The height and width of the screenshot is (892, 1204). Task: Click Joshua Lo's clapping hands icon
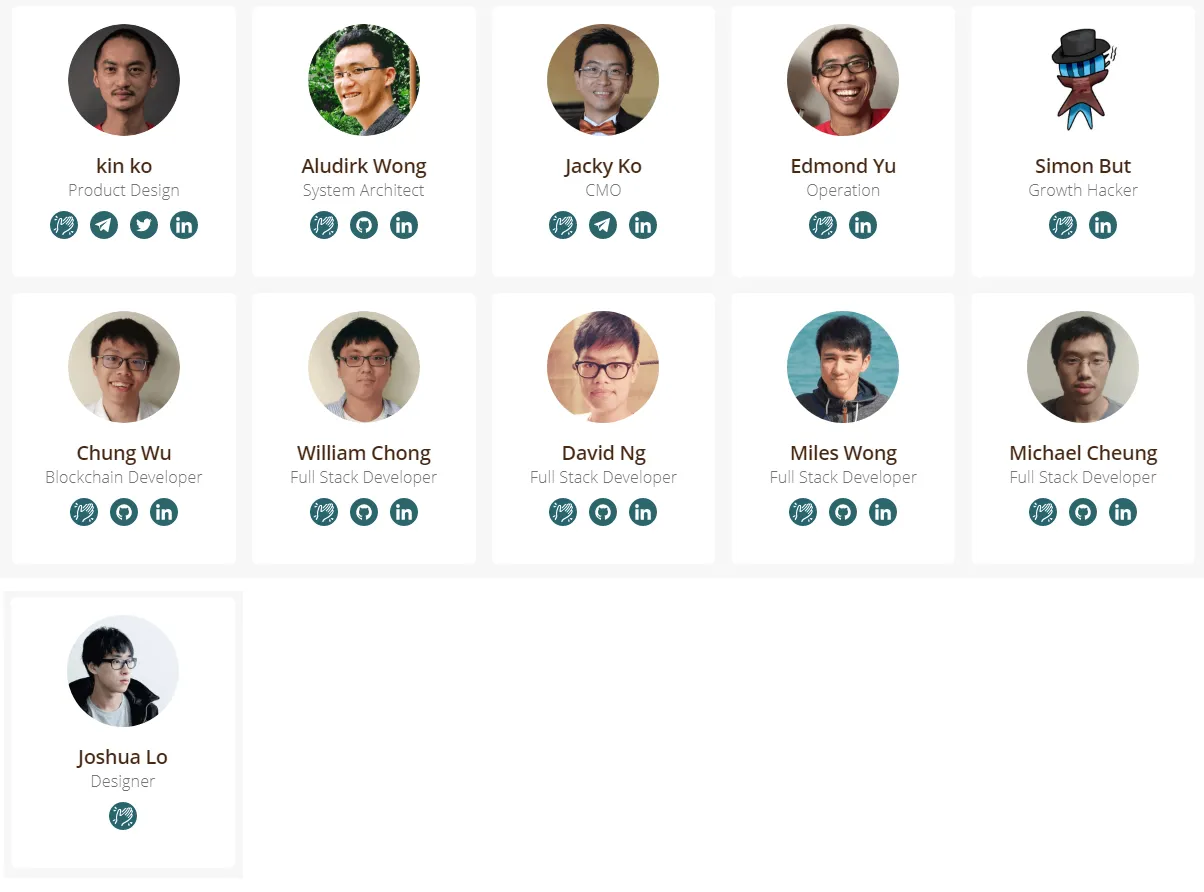click(123, 816)
